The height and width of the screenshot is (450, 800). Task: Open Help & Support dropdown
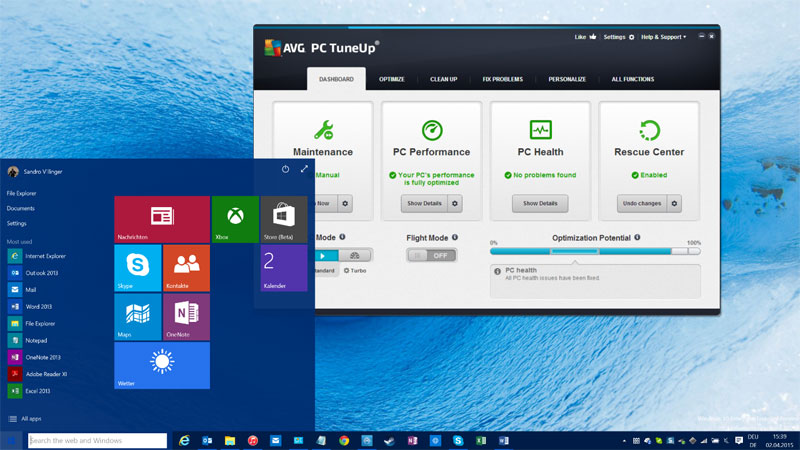click(663, 37)
